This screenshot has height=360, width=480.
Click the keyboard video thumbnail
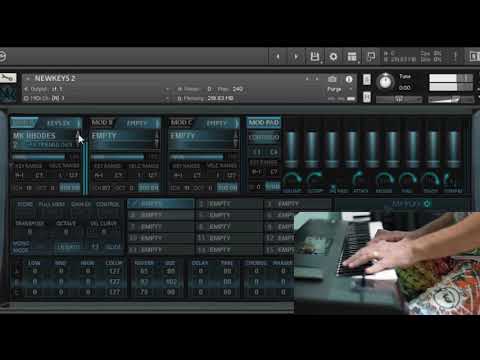coord(387,263)
